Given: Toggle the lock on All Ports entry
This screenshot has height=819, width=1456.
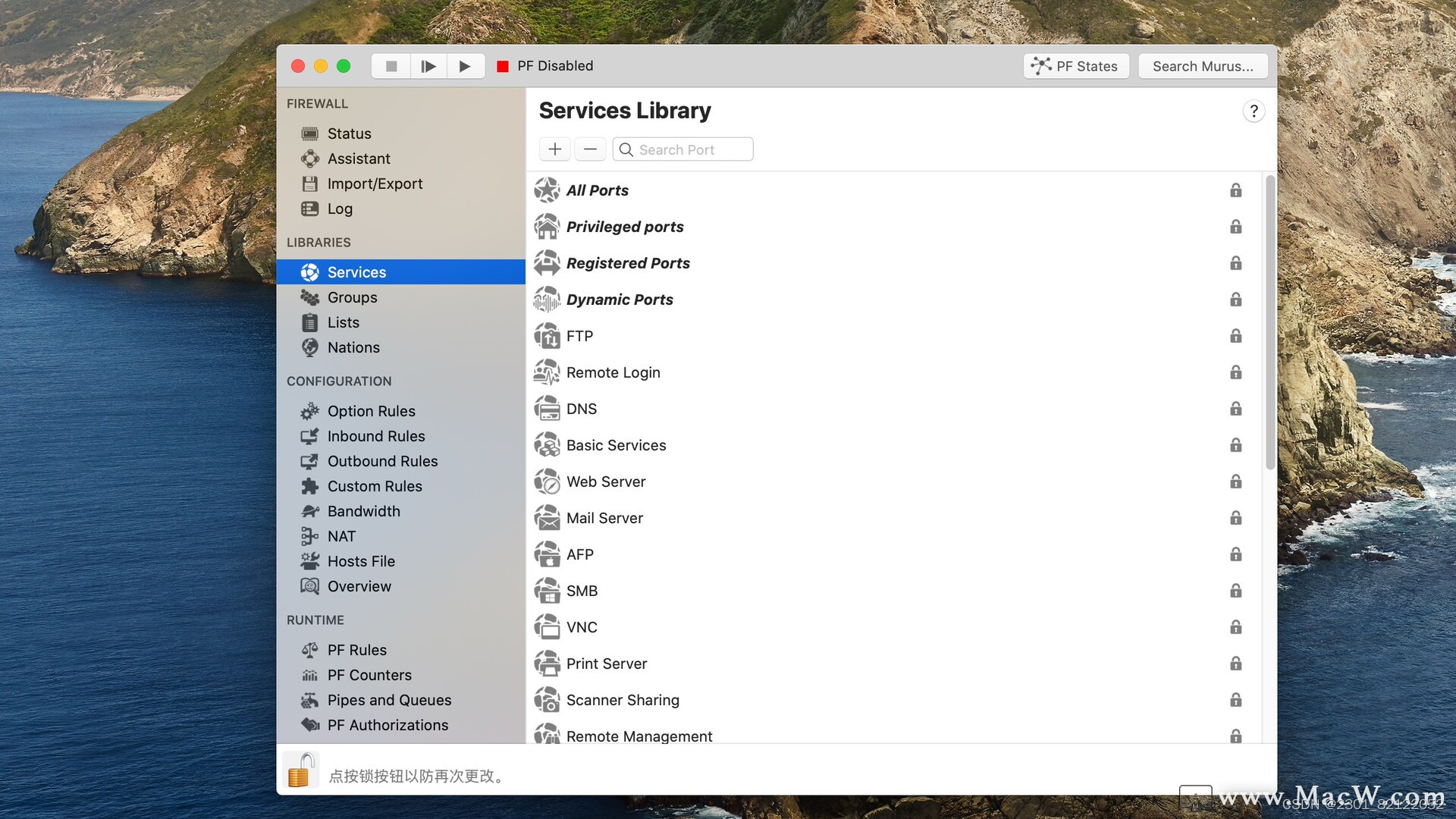Looking at the screenshot, I should (x=1235, y=190).
